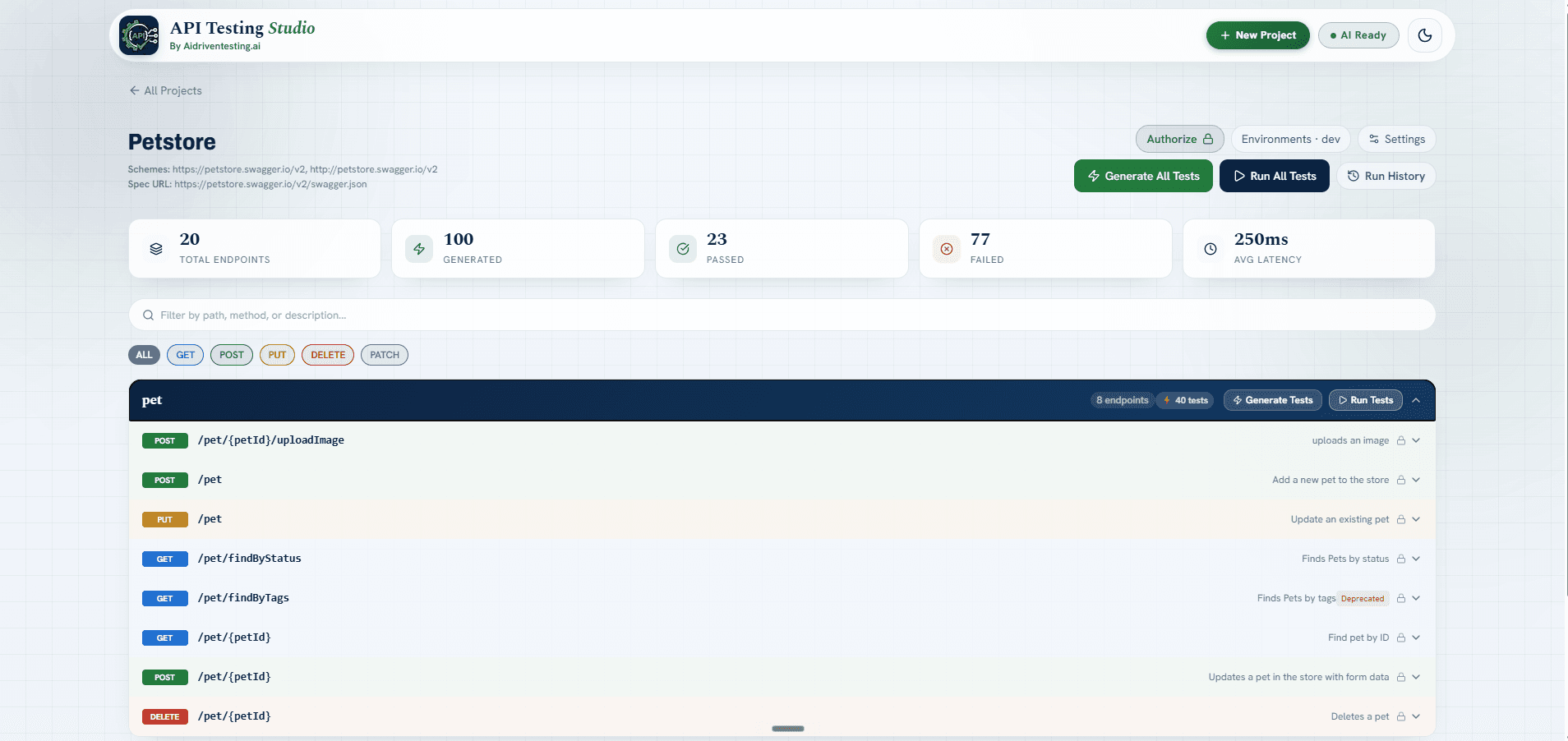The height and width of the screenshot is (741, 1568).
Task: Run Tests for the pet group
Action: click(1365, 400)
